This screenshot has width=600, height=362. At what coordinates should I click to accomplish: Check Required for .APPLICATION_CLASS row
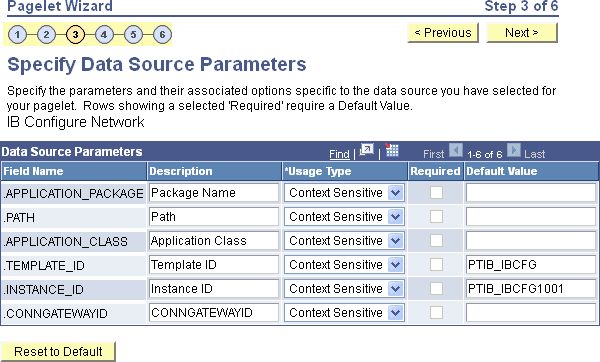coord(436,241)
